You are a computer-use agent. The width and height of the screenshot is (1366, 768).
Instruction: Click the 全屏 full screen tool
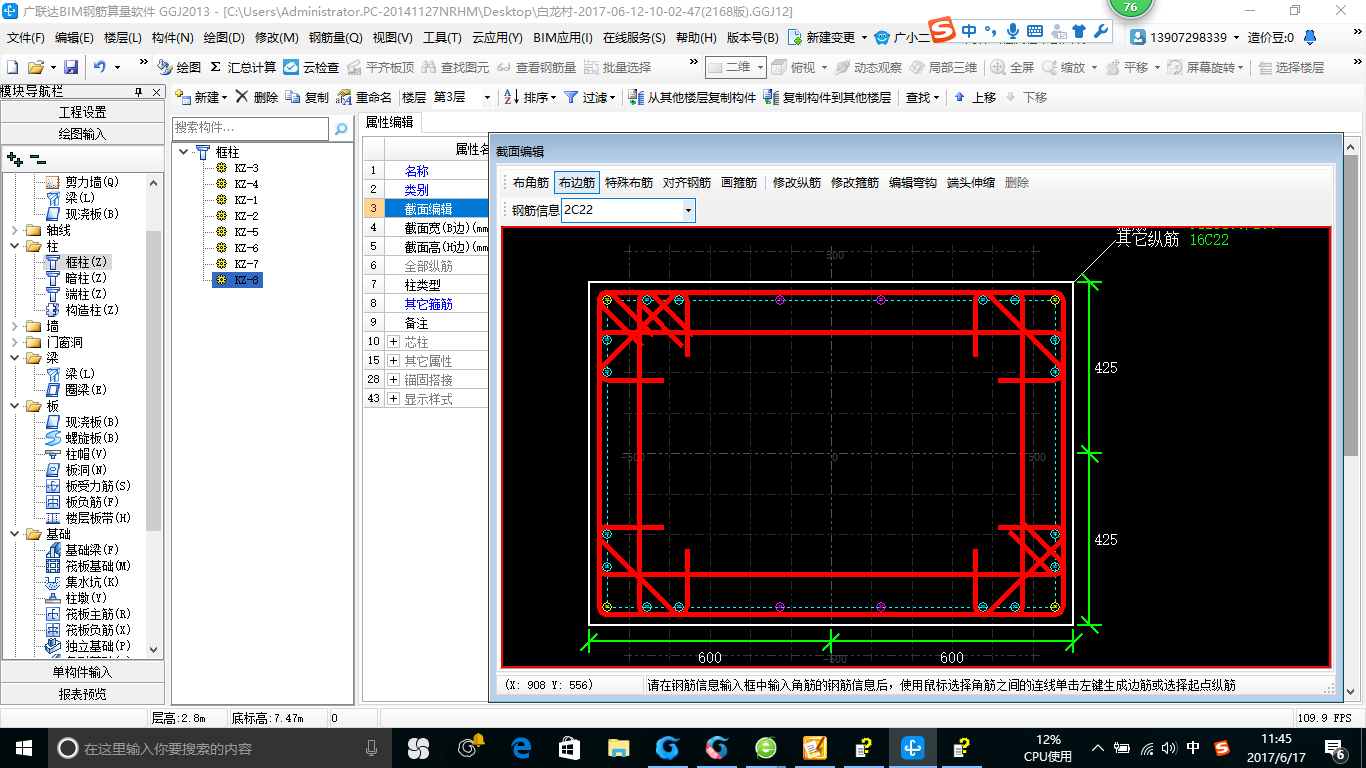[x=1012, y=67]
